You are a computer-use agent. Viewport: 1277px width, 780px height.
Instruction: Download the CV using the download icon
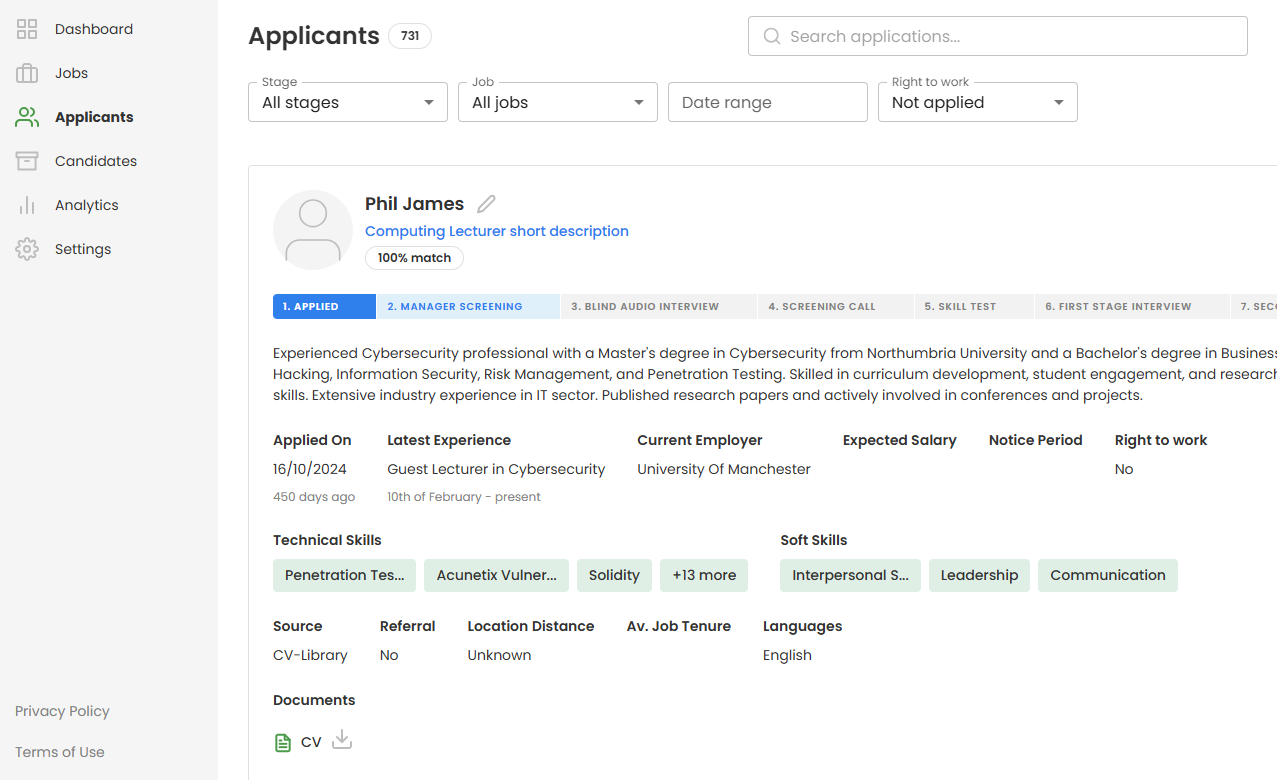pos(341,741)
